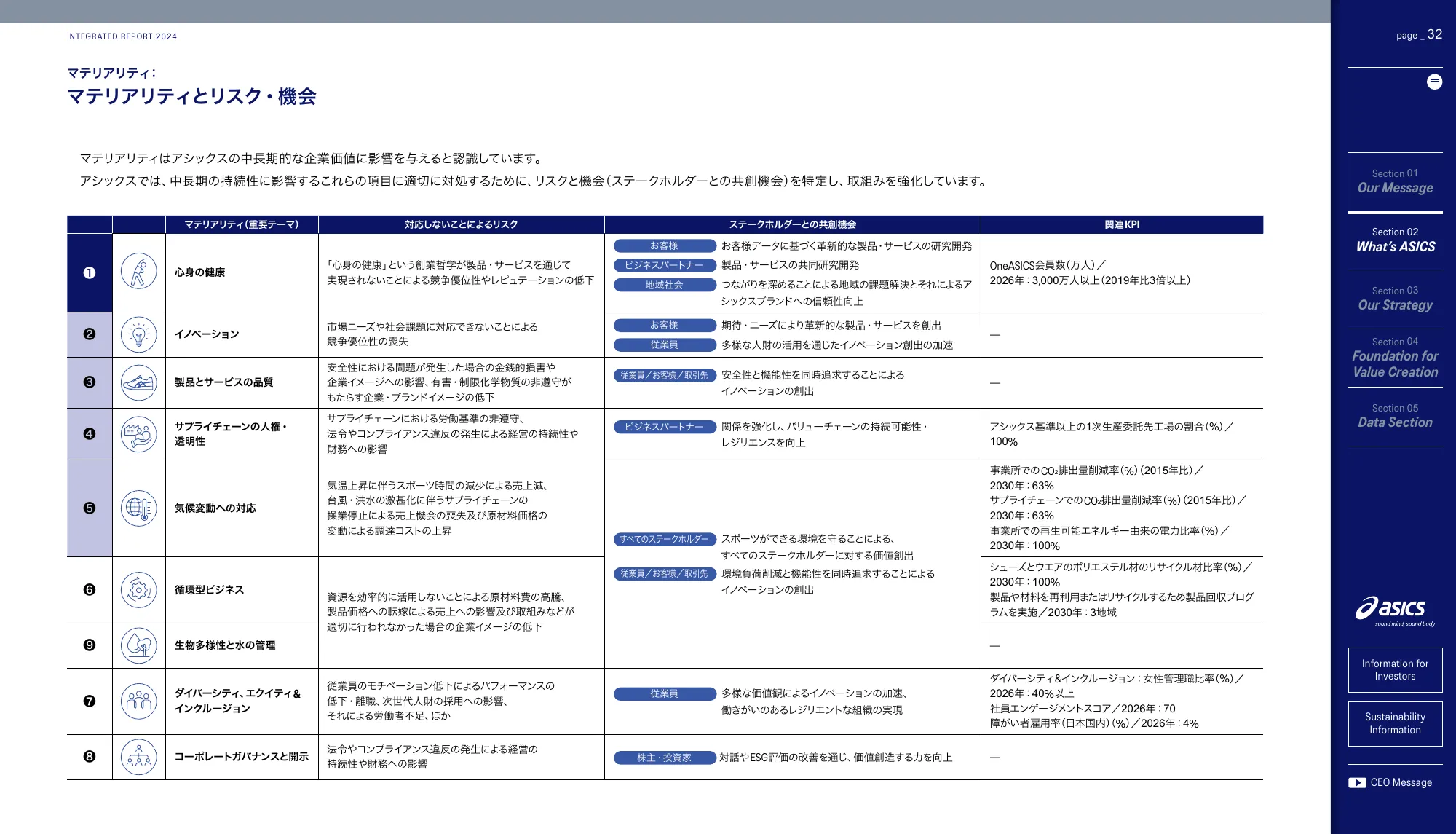Go to Section 01 Our Message
Image resolution: width=1456 pixels, height=834 pixels.
1395,181
